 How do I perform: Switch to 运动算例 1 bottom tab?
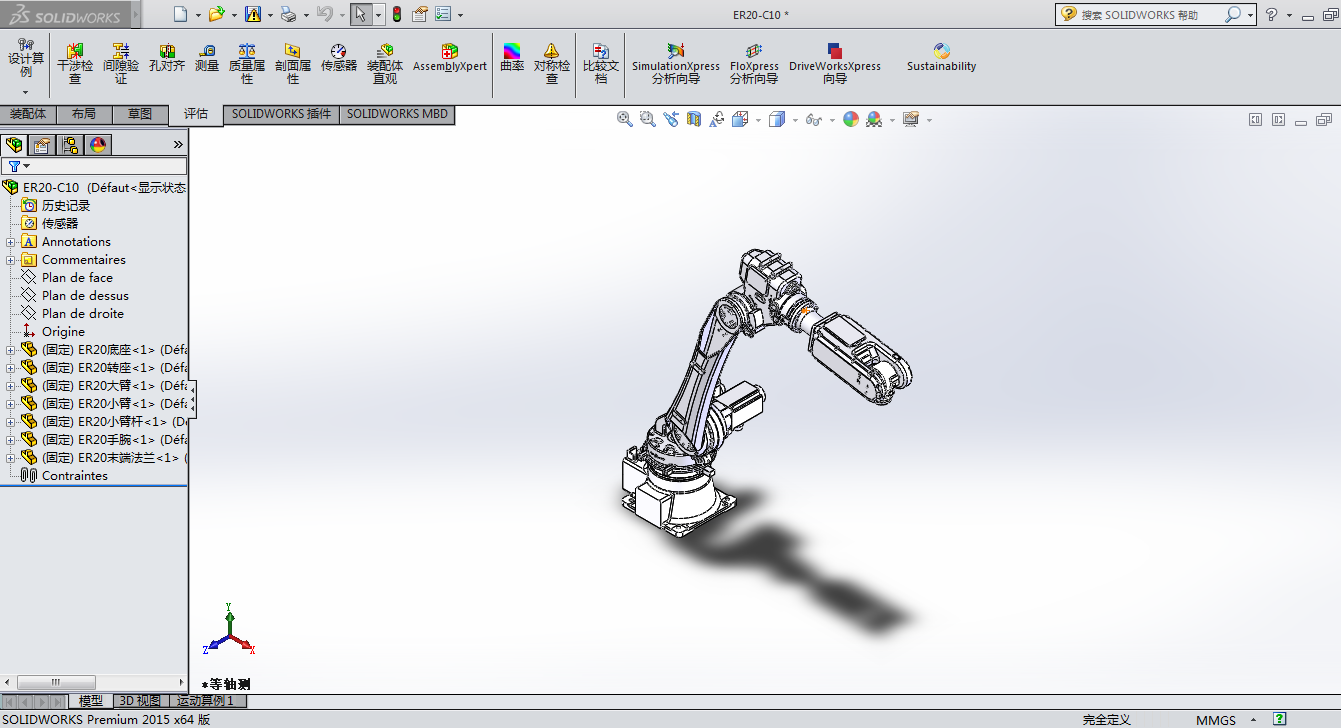pos(205,701)
